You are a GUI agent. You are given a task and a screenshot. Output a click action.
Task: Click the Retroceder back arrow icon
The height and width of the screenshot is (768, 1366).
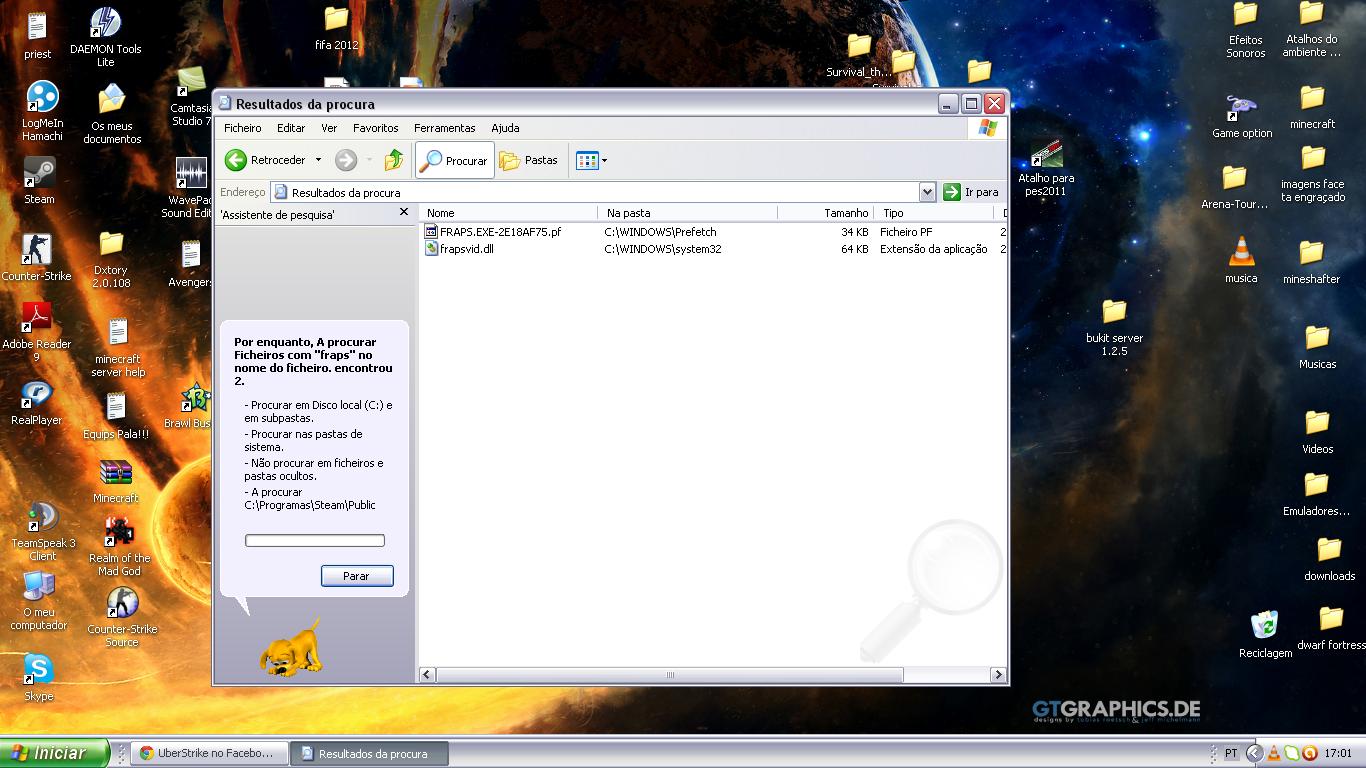(x=236, y=160)
